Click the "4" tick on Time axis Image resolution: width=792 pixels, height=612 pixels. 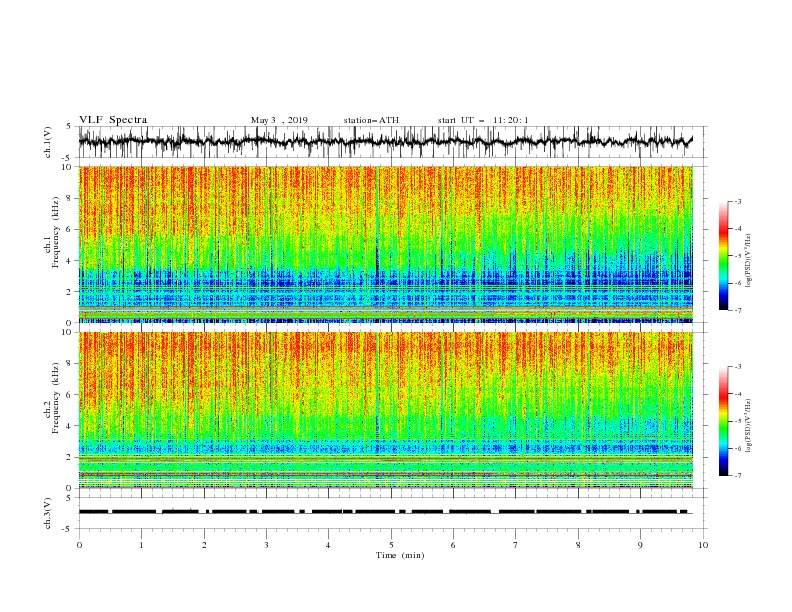328,545
